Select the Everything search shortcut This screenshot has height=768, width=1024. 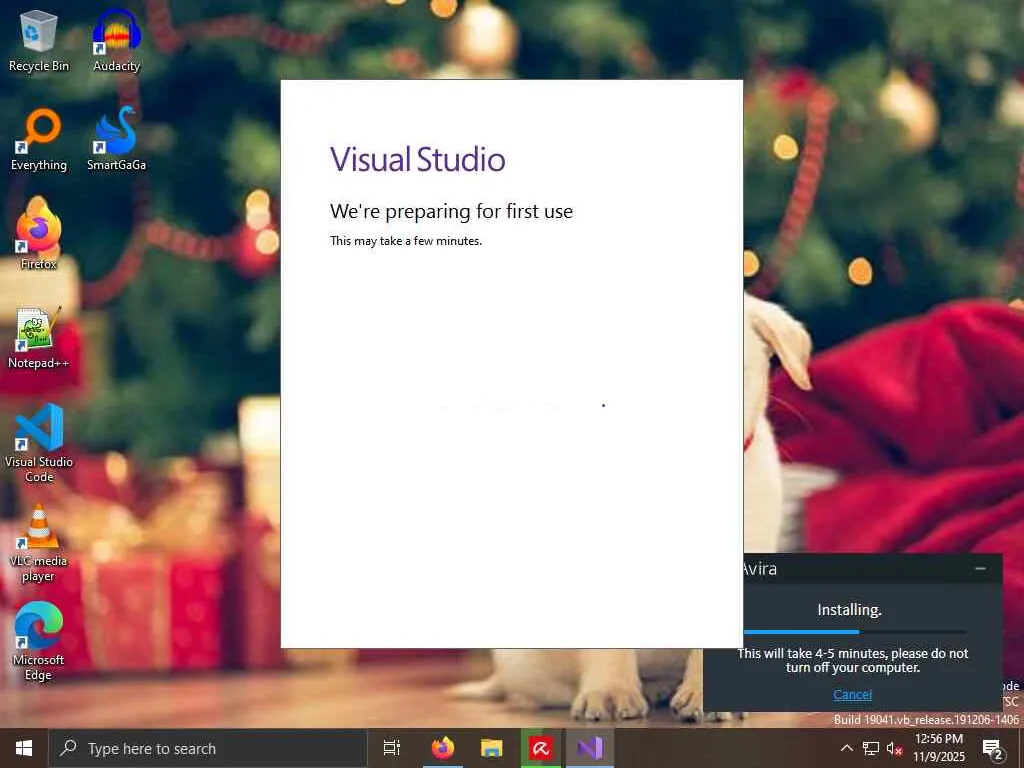39,140
